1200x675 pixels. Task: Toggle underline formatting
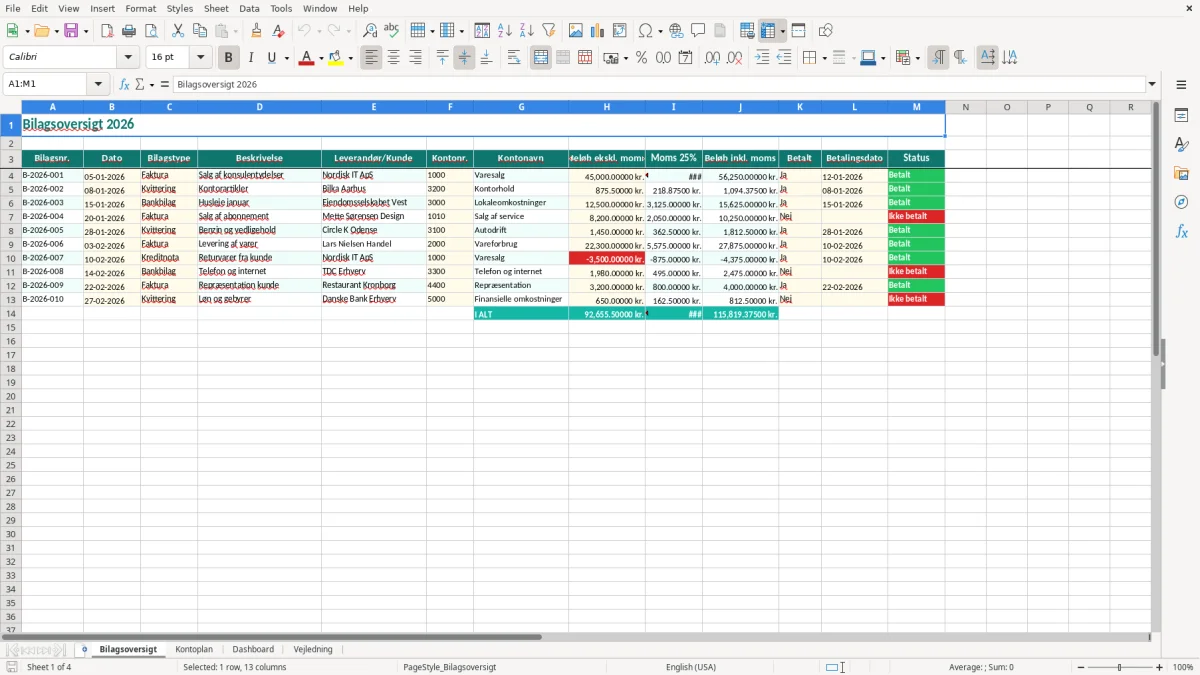coord(271,58)
